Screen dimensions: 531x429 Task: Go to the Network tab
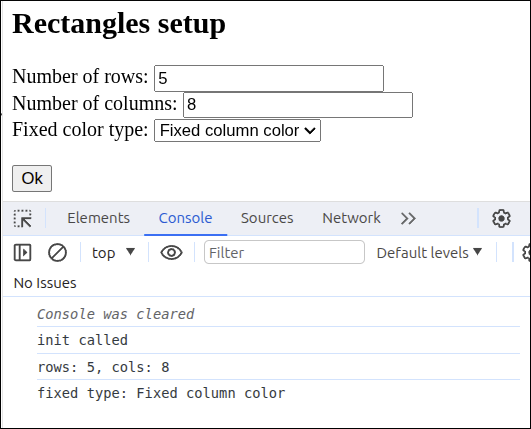(x=351, y=218)
